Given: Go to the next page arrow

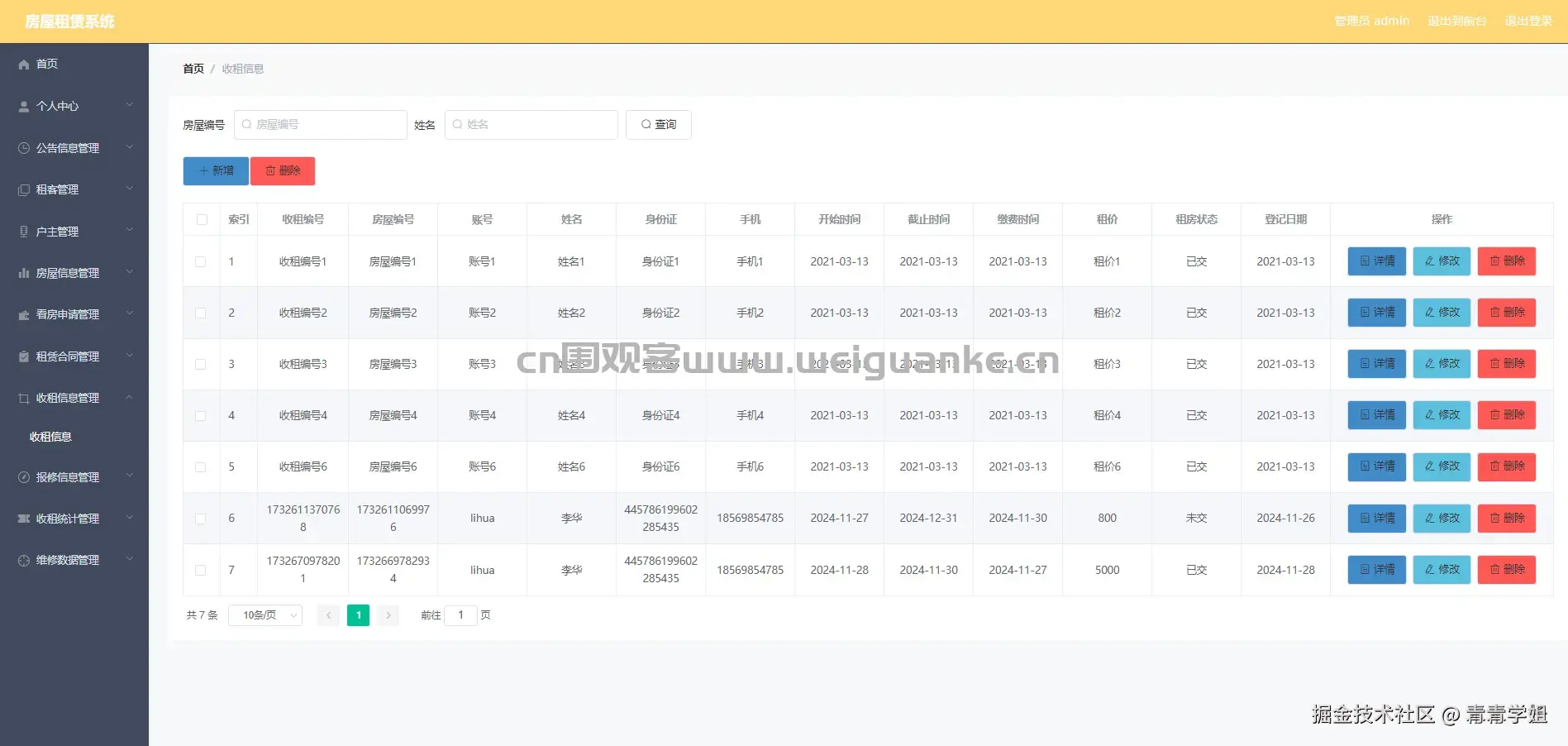Looking at the screenshot, I should point(388,615).
